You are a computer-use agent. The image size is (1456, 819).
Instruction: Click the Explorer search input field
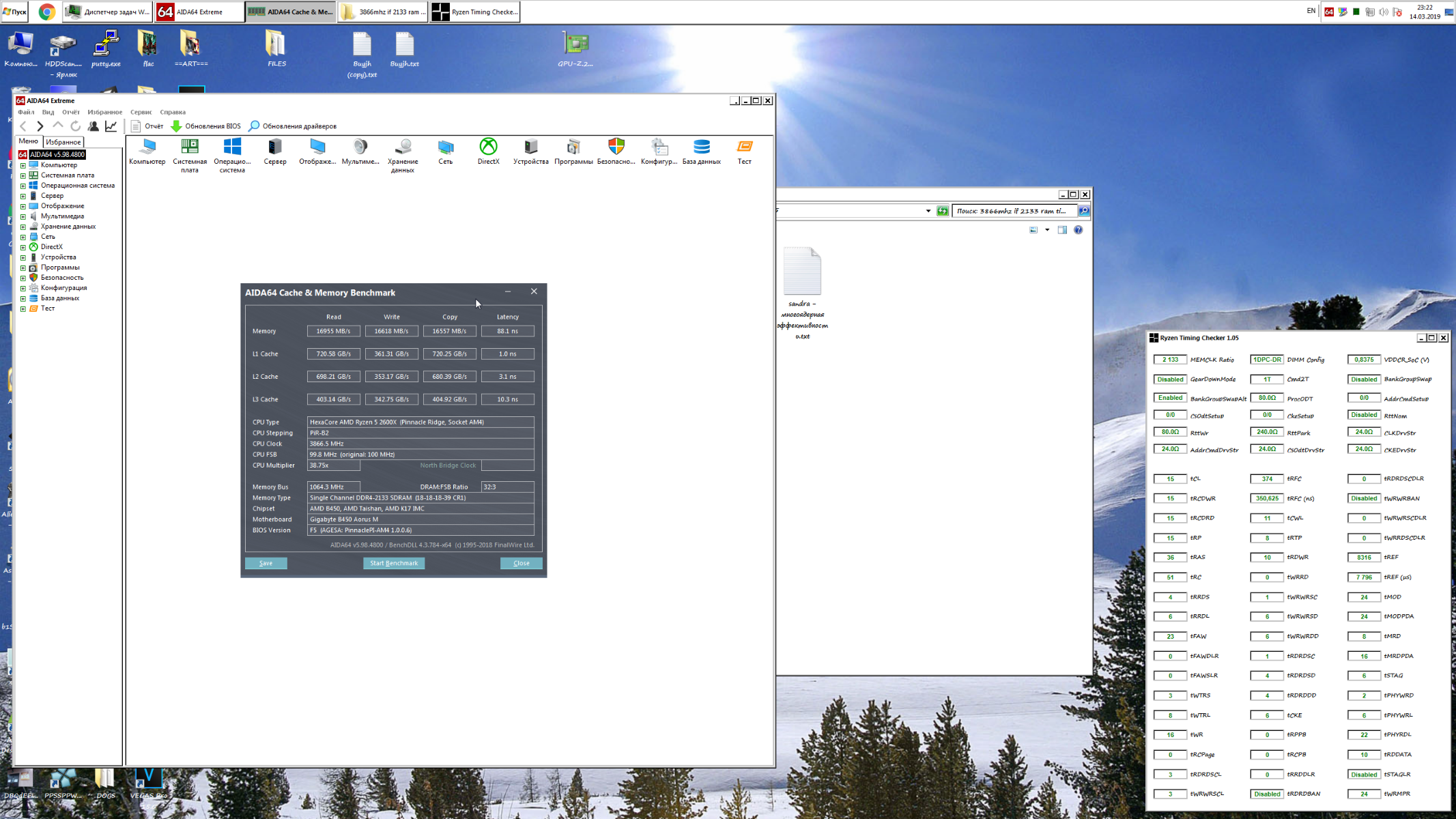(x=1013, y=211)
